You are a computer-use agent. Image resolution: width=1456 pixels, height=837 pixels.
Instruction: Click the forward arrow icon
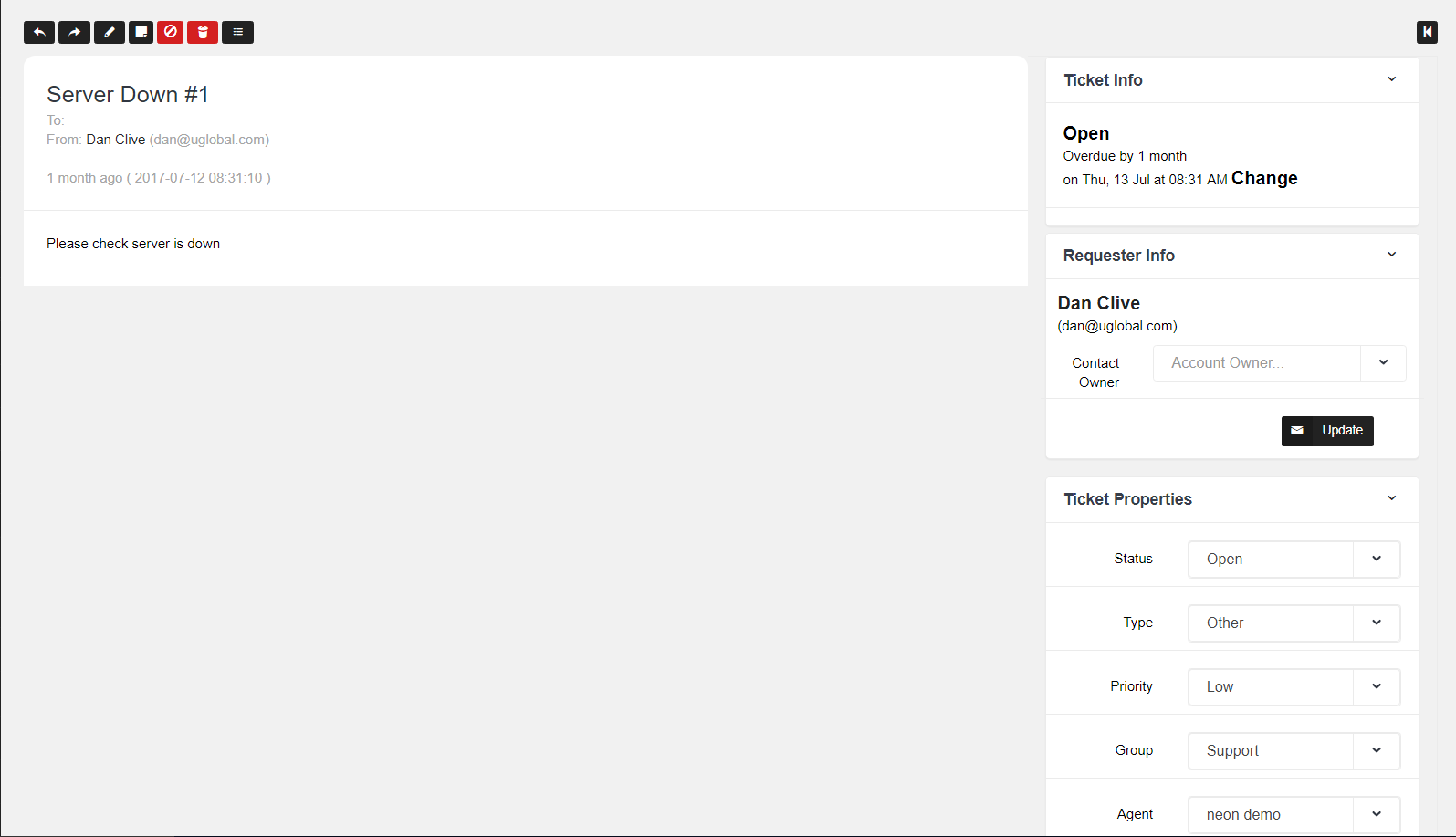coord(74,33)
